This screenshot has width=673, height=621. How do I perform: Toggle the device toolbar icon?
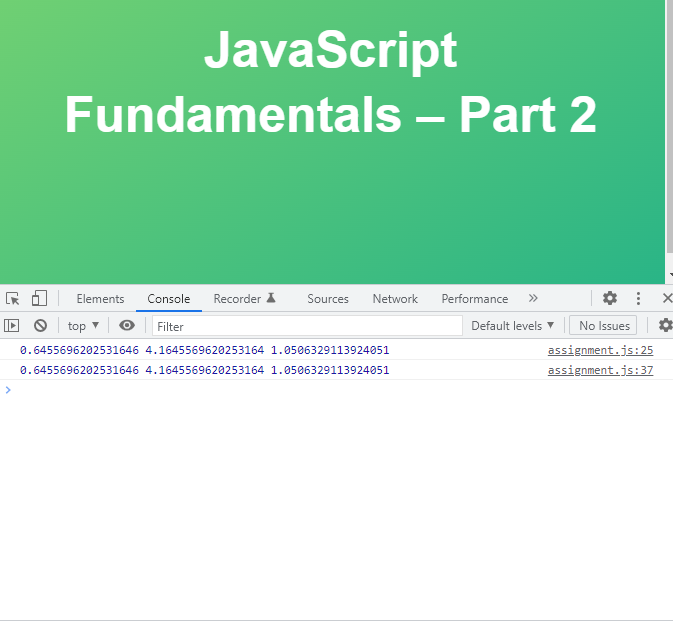click(39, 298)
